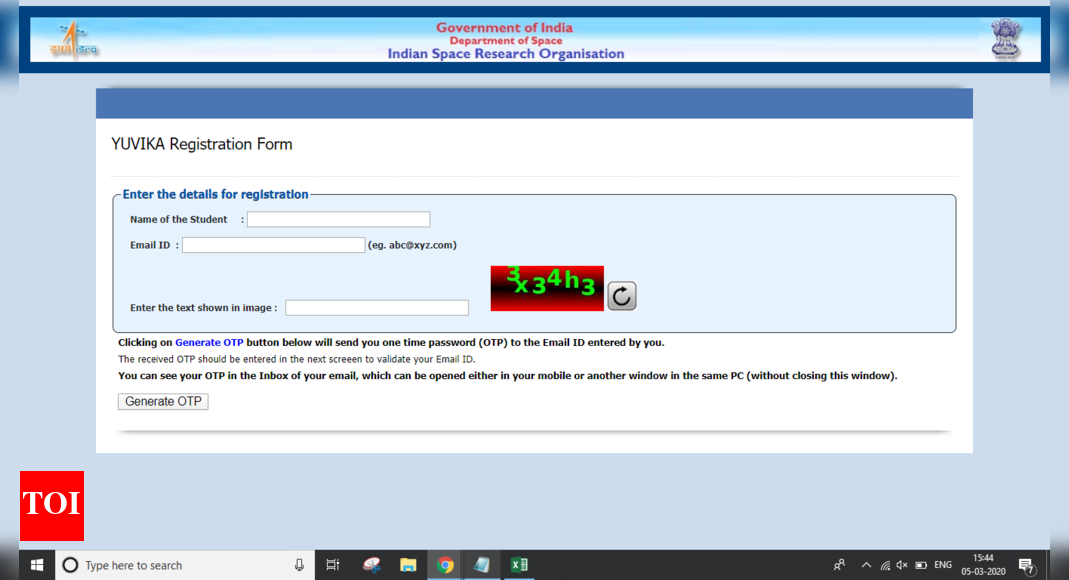Screen dimensions: 1069x580
Task: Click the 'Email ID' label
Action: [x=150, y=245]
